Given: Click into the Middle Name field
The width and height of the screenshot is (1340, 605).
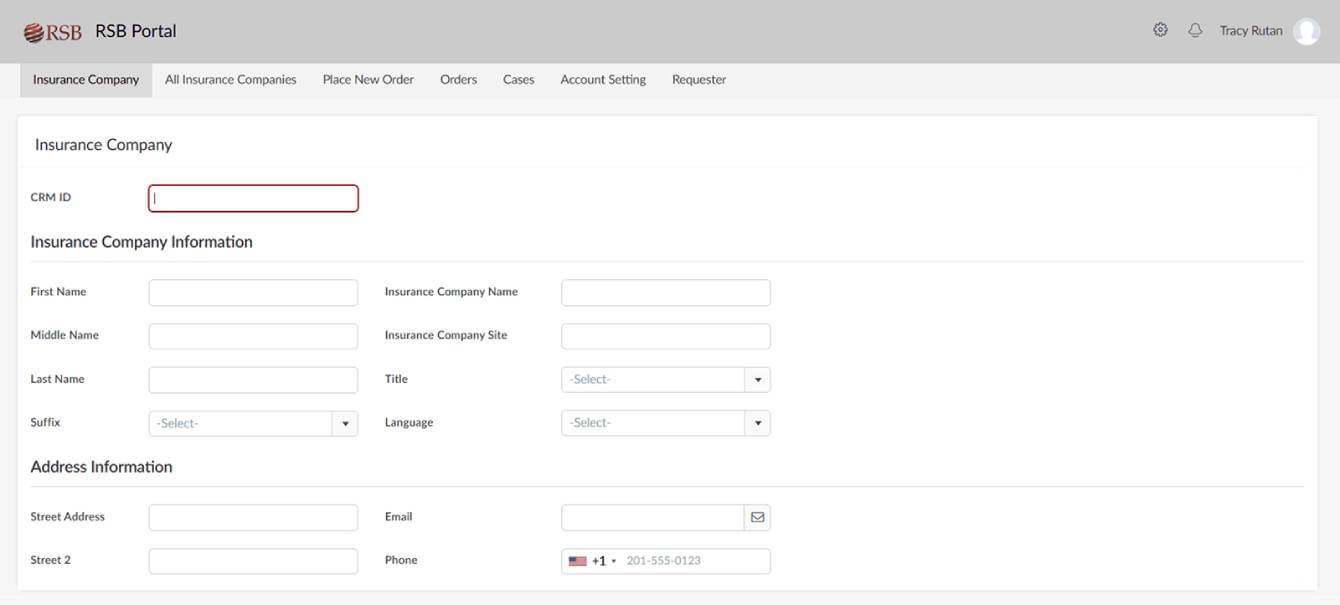Looking at the screenshot, I should [x=253, y=336].
